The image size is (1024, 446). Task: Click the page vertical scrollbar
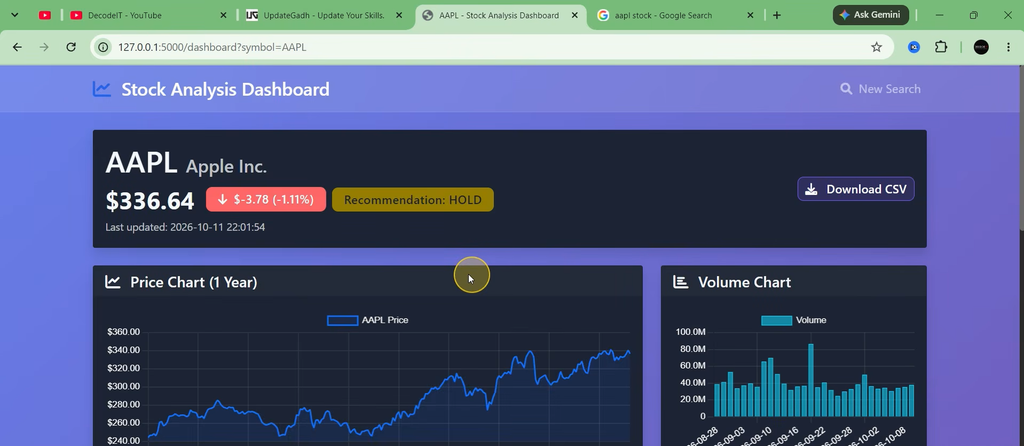click(1021, 147)
